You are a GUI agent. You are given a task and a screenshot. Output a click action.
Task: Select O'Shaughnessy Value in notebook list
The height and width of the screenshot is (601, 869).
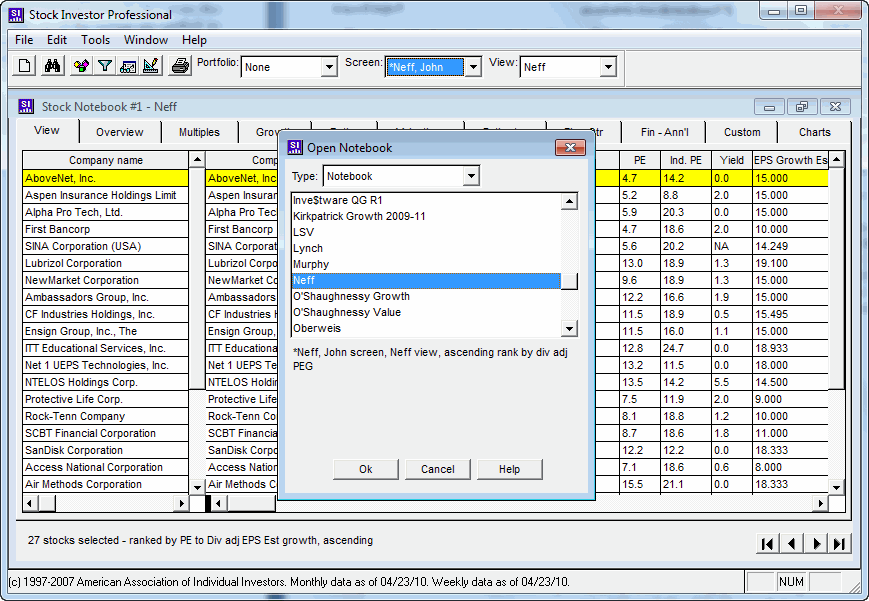click(x=345, y=313)
